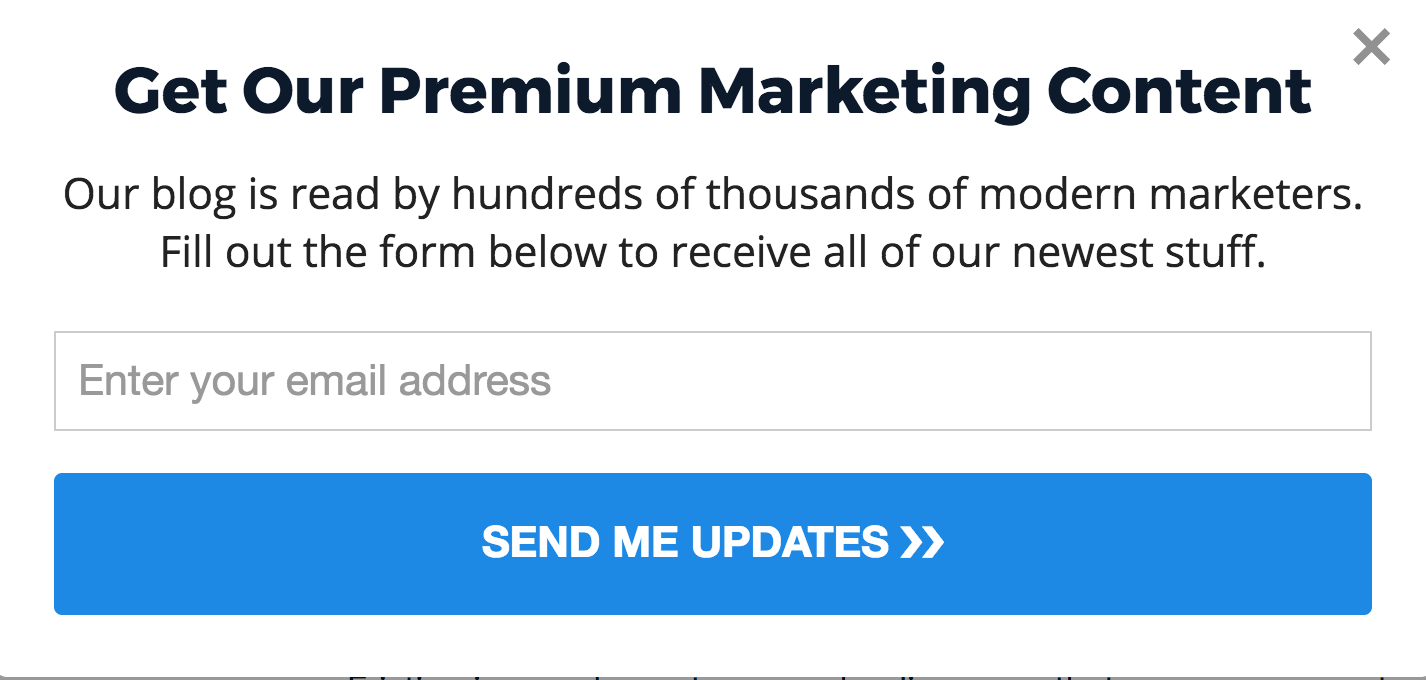This screenshot has width=1426, height=680.
Task: Focus the 'Enter your email address' field
Action: tap(712, 381)
